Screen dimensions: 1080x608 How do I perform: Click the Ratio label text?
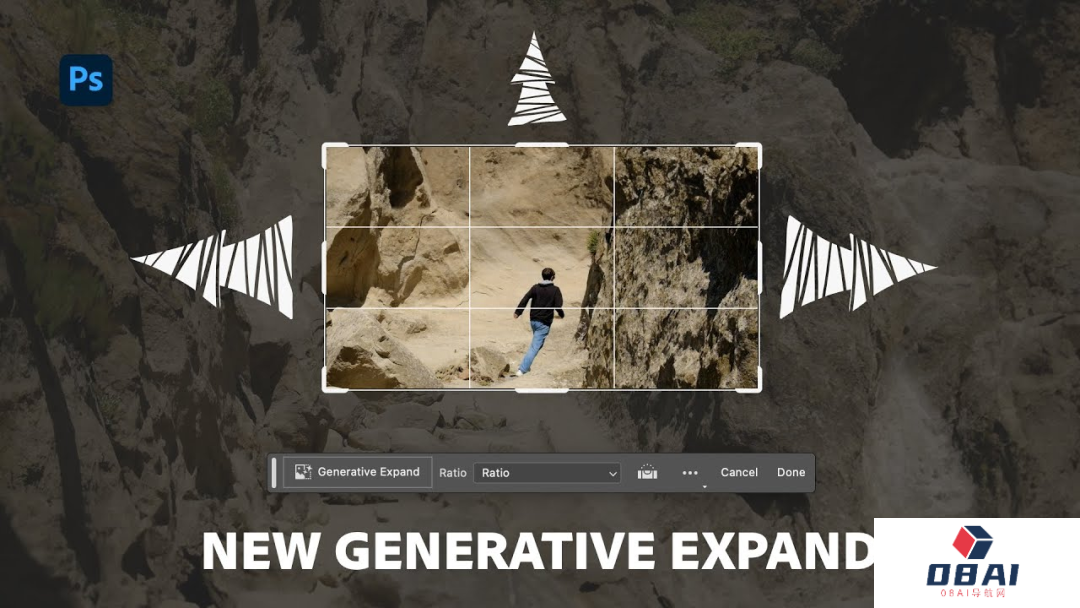(453, 472)
